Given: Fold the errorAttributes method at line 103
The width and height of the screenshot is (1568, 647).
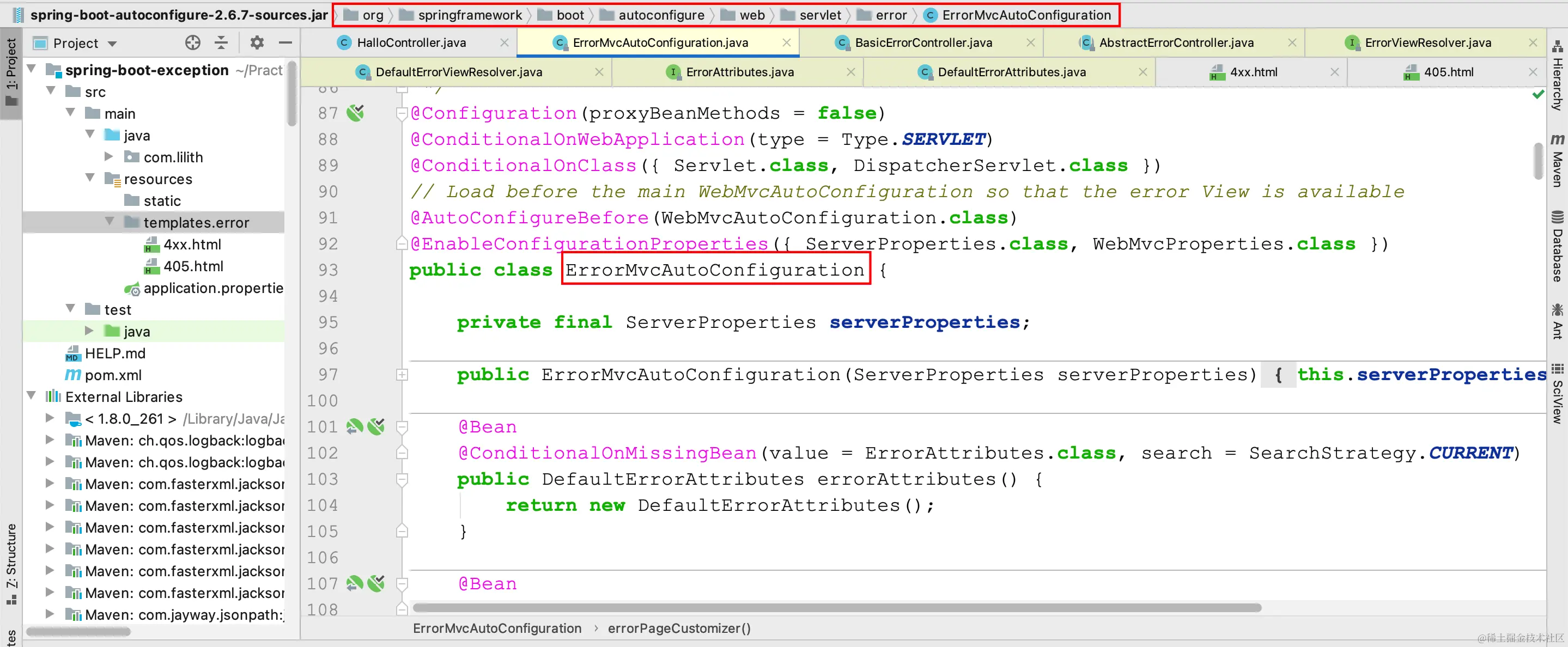Looking at the screenshot, I should pyautogui.click(x=402, y=480).
